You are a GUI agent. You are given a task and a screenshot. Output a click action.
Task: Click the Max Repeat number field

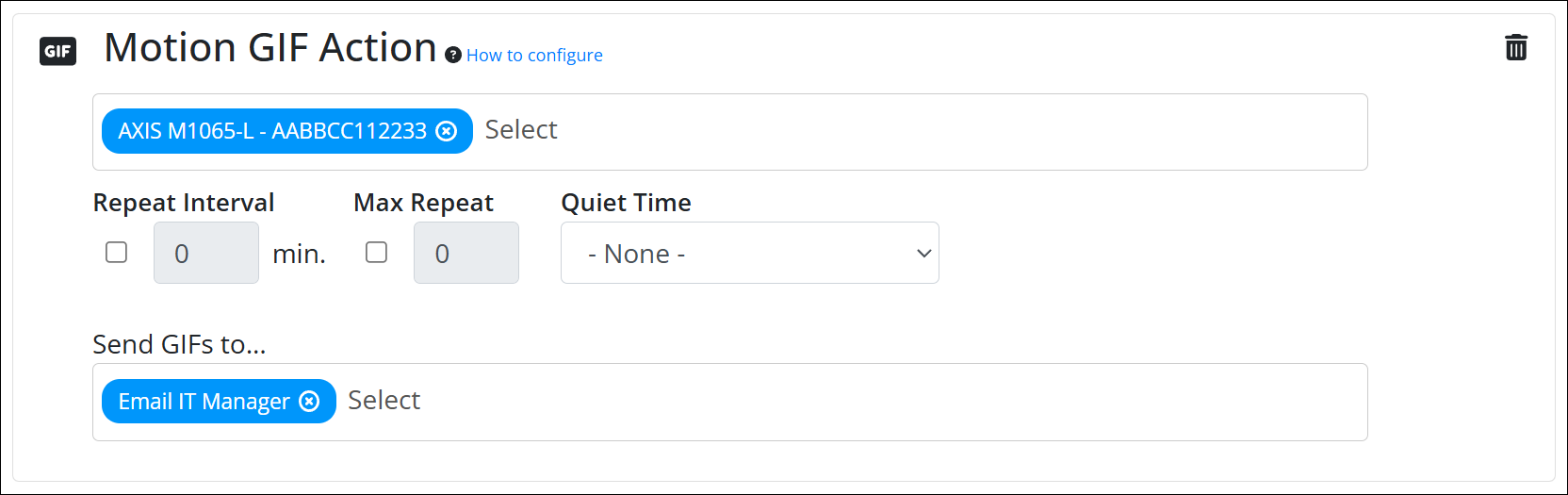coord(466,253)
